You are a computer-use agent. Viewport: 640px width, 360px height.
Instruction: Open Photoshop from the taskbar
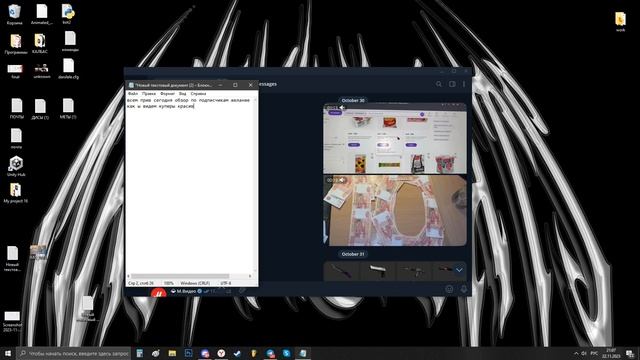tap(189, 353)
